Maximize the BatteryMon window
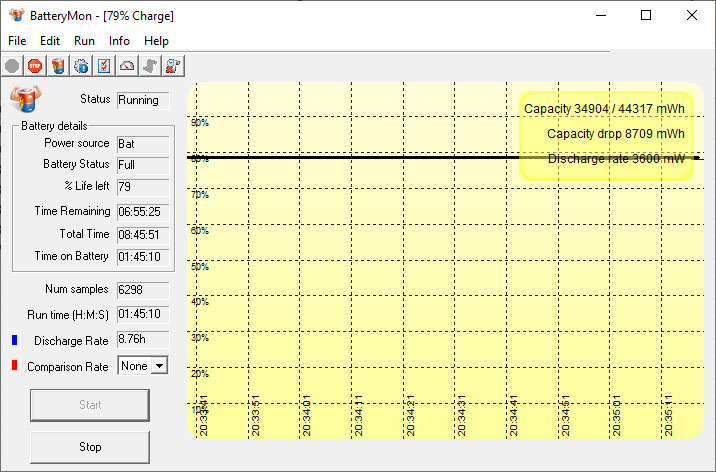This screenshot has height=472, width=716. point(646,16)
